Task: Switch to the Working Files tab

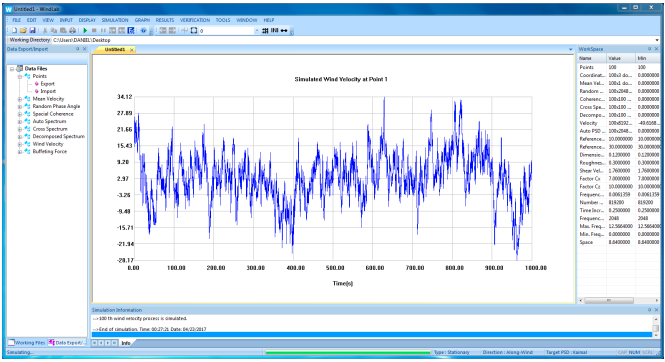Action: pyautogui.click(x=27, y=343)
